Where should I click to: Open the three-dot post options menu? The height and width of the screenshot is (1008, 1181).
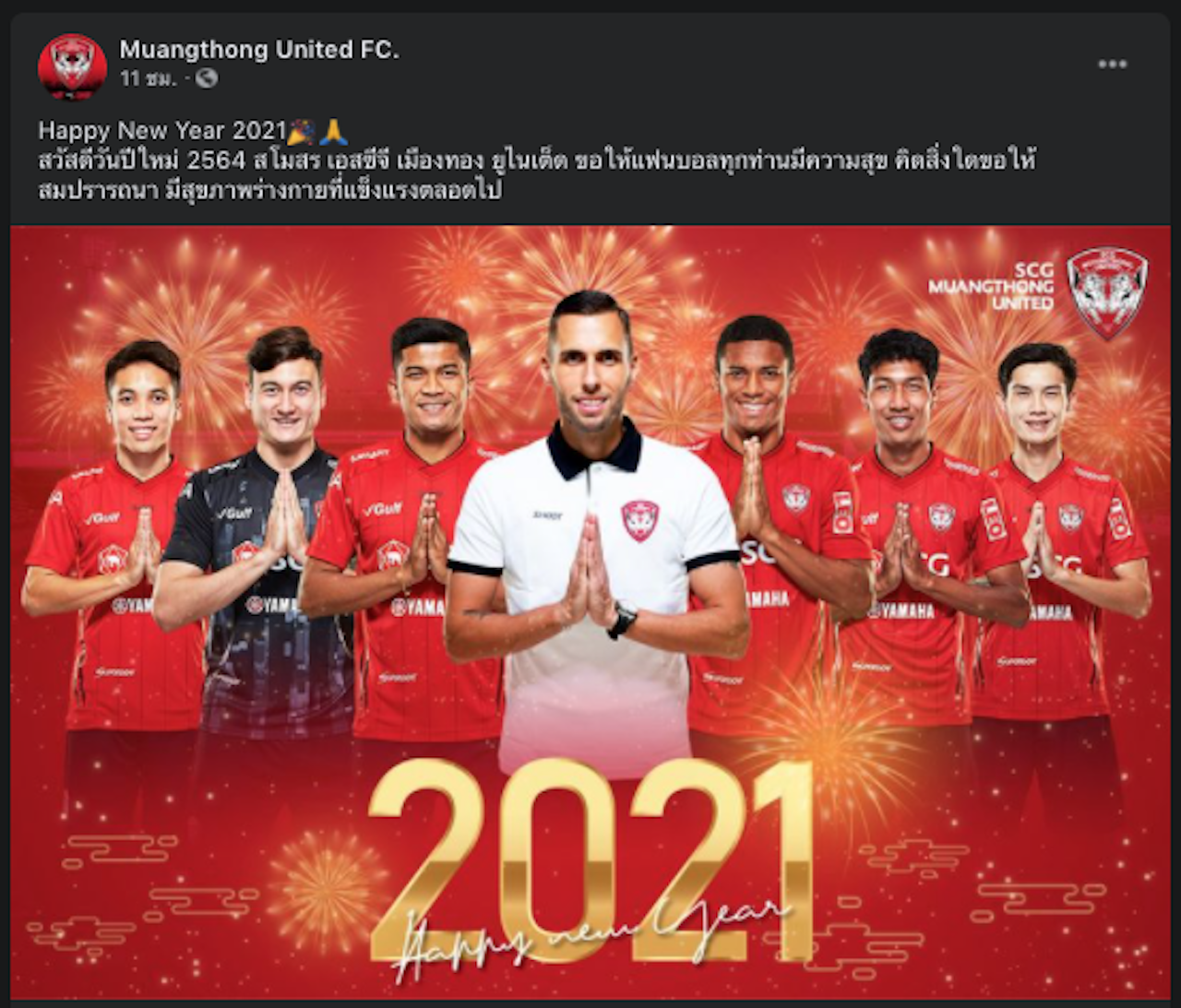tap(1112, 64)
